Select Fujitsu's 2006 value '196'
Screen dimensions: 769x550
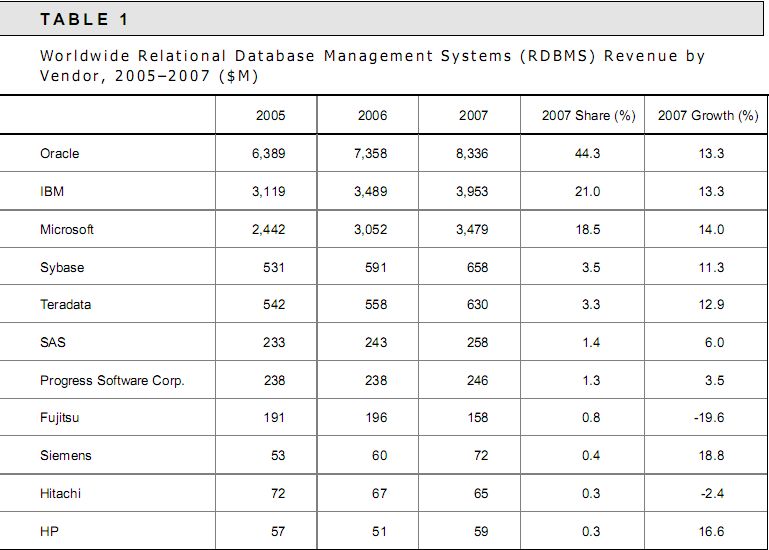(x=376, y=418)
